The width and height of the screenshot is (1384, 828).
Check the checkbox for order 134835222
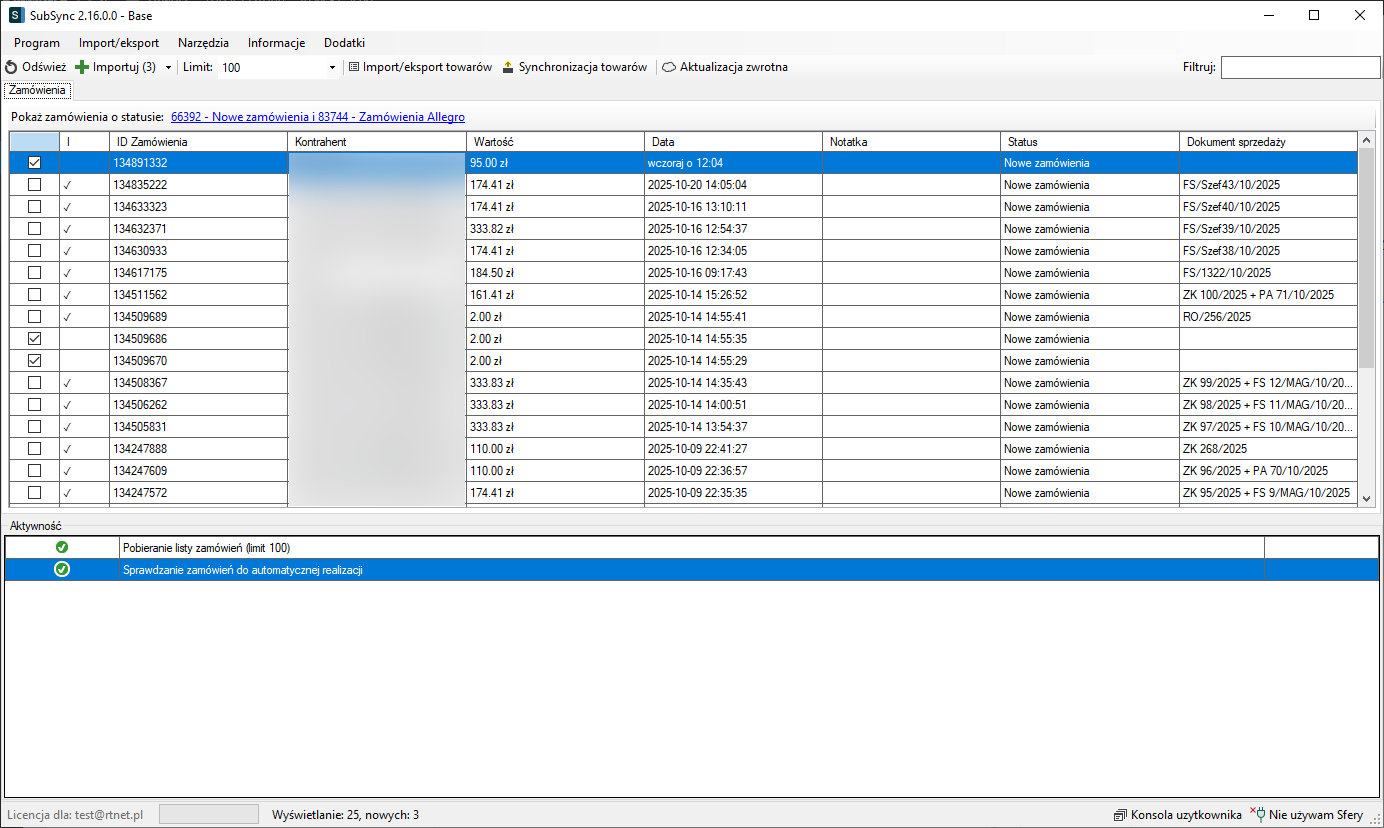click(x=34, y=185)
